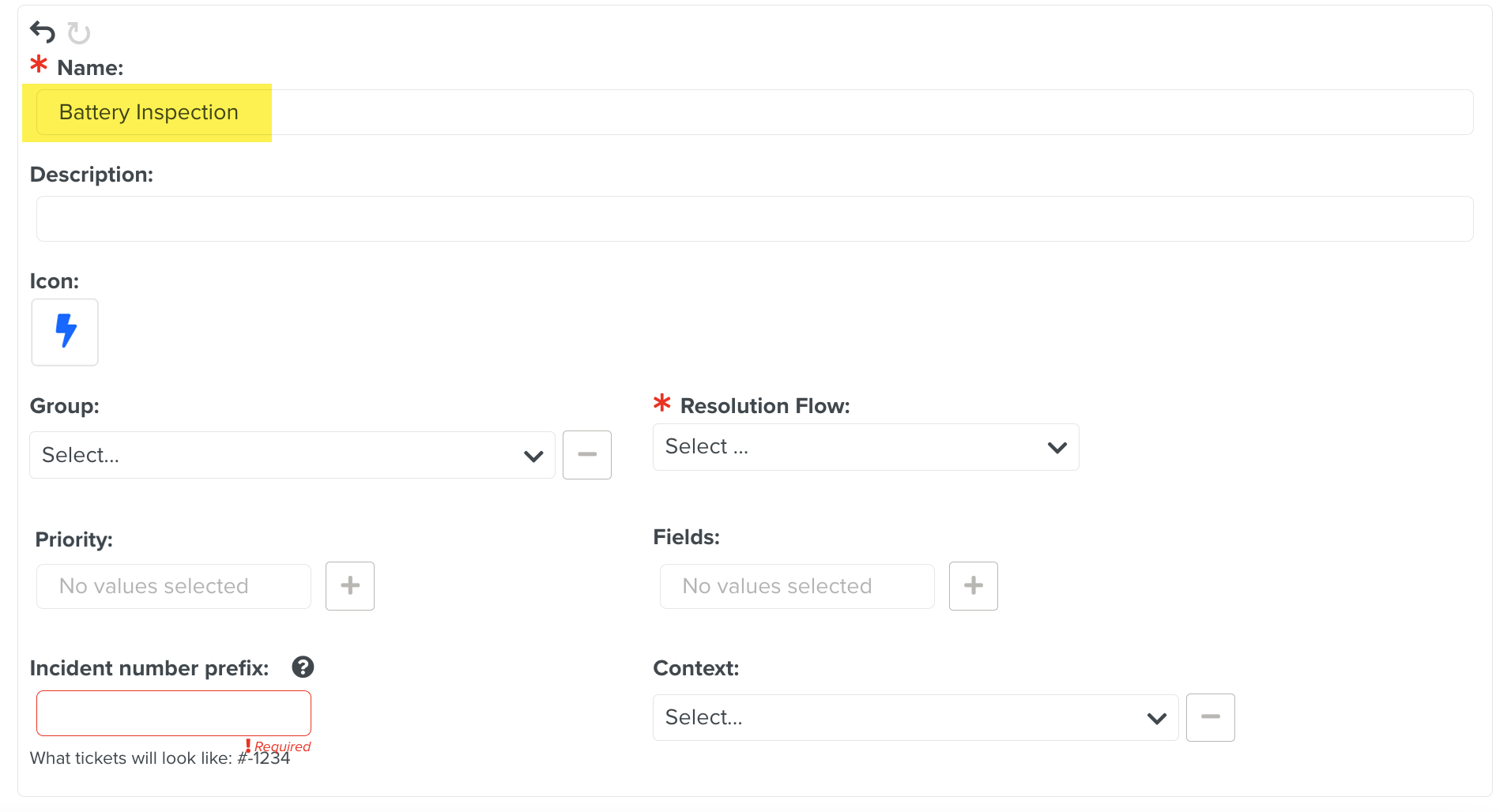Viewport: 1511px width, 812px height.
Task: Click the Incident number prefix input box
Action: pyautogui.click(x=174, y=713)
